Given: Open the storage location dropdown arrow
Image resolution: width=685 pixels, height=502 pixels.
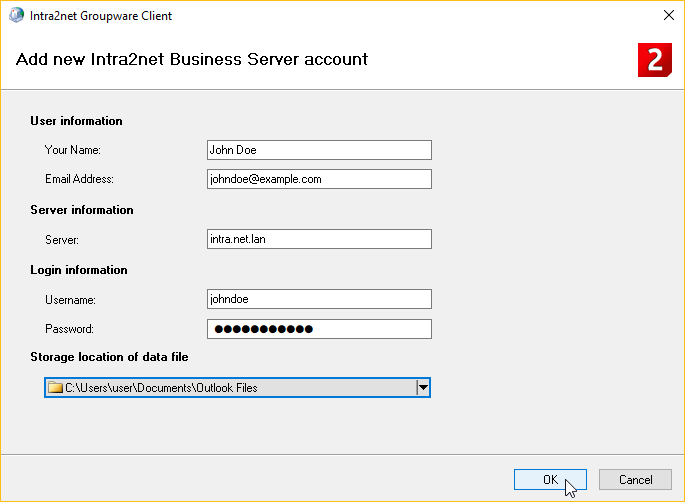Looking at the screenshot, I should click(x=423, y=388).
